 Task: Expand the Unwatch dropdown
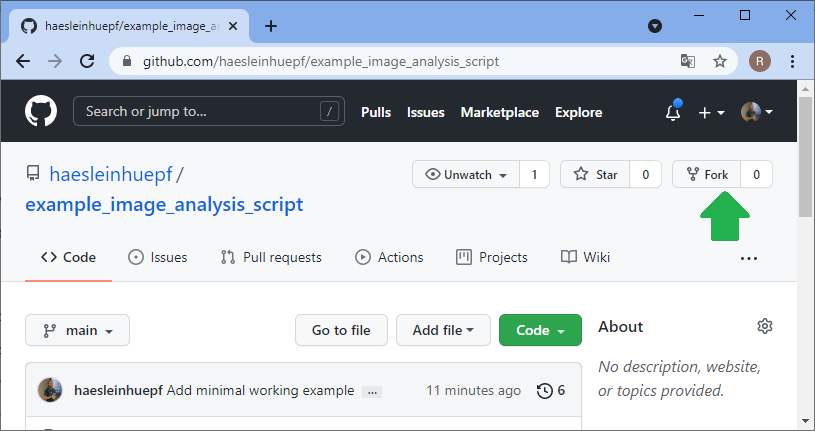(467, 174)
